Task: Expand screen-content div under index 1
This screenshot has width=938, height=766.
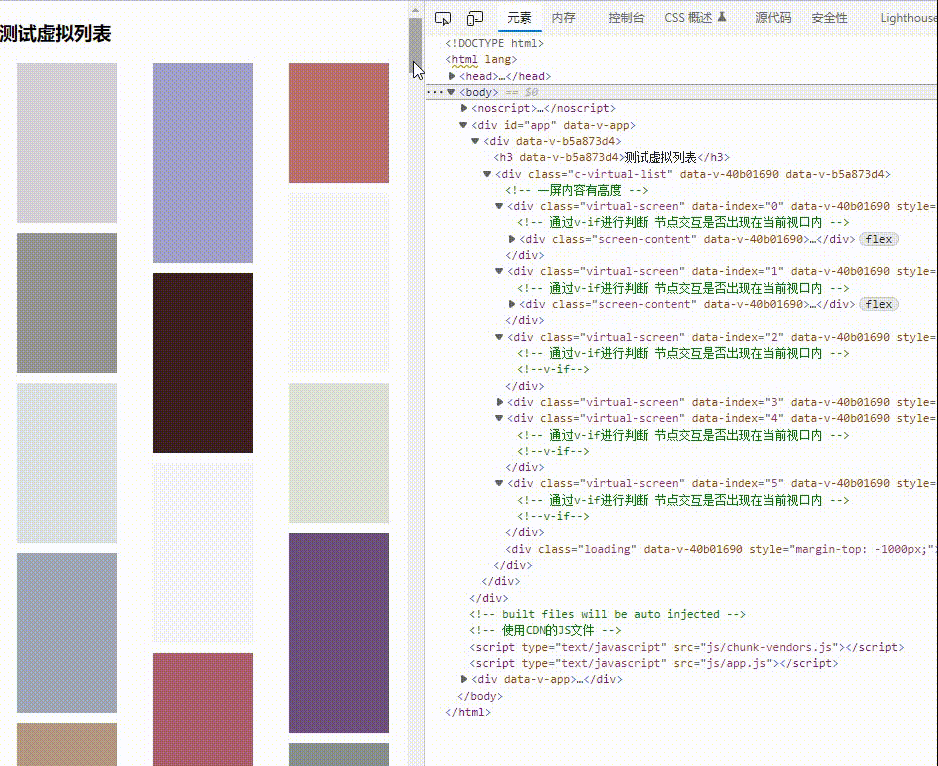Action: pos(512,304)
